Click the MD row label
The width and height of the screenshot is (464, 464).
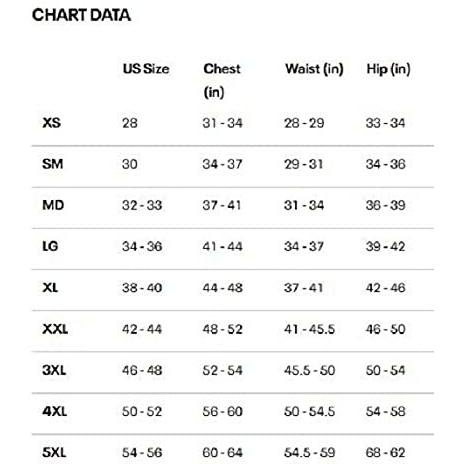pos(53,205)
